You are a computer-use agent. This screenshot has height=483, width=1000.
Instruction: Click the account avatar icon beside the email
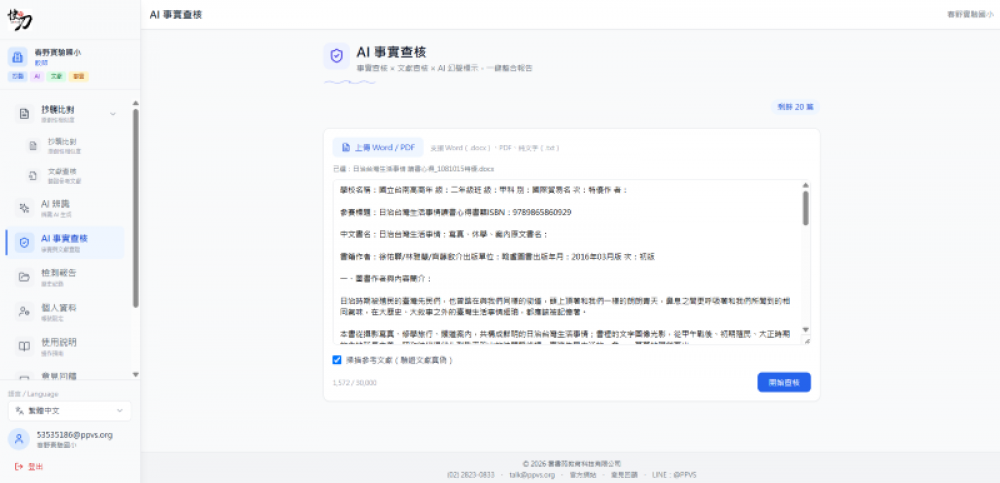coord(18,439)
